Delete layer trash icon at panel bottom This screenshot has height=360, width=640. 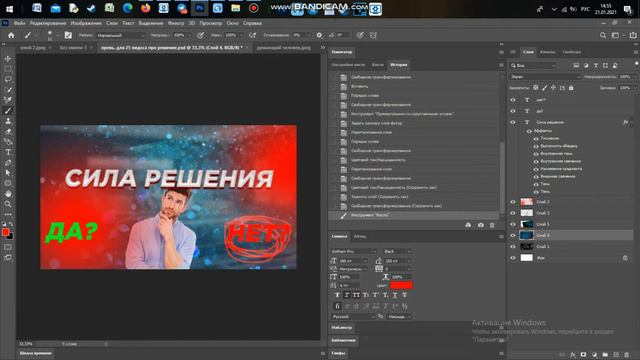click(627, 355)
